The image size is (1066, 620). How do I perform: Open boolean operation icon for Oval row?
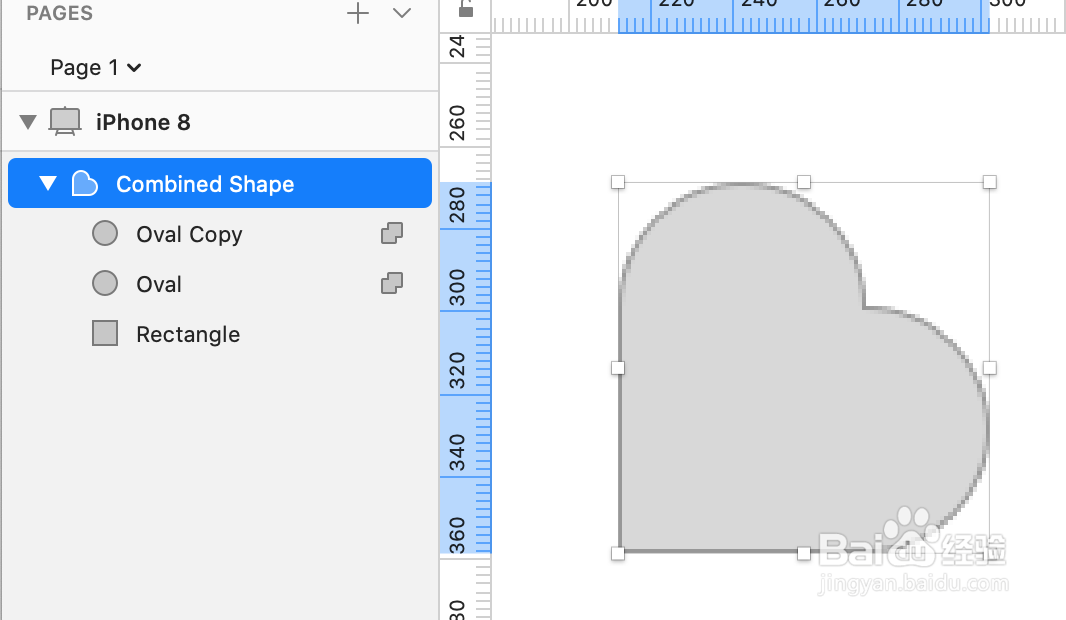point(392,283)
